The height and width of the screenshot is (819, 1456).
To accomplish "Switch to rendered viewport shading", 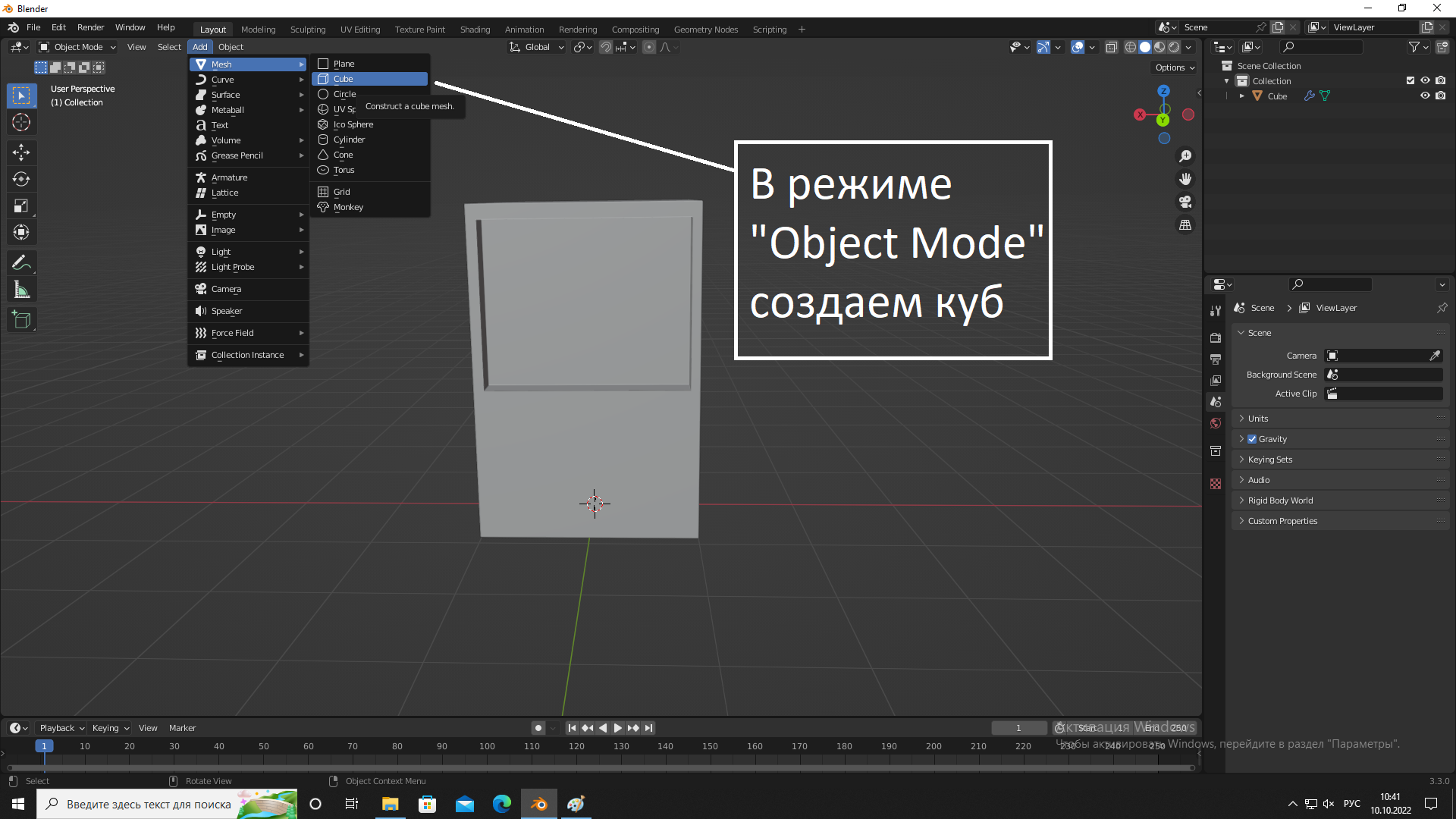I will point(1174,47).
